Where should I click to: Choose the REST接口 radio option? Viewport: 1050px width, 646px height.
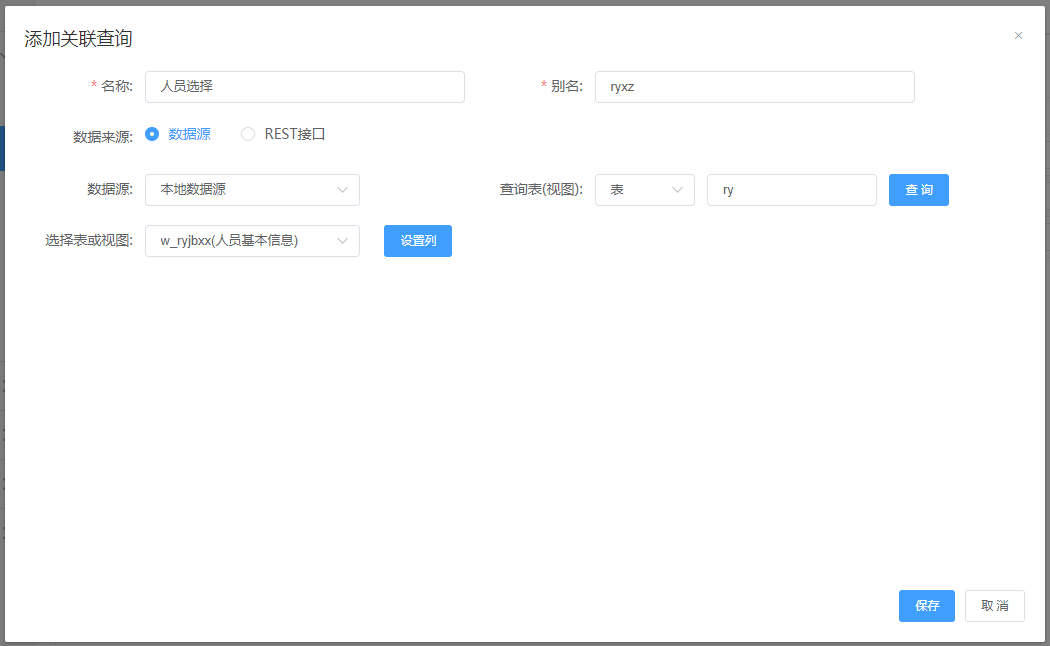pos(248,134)
